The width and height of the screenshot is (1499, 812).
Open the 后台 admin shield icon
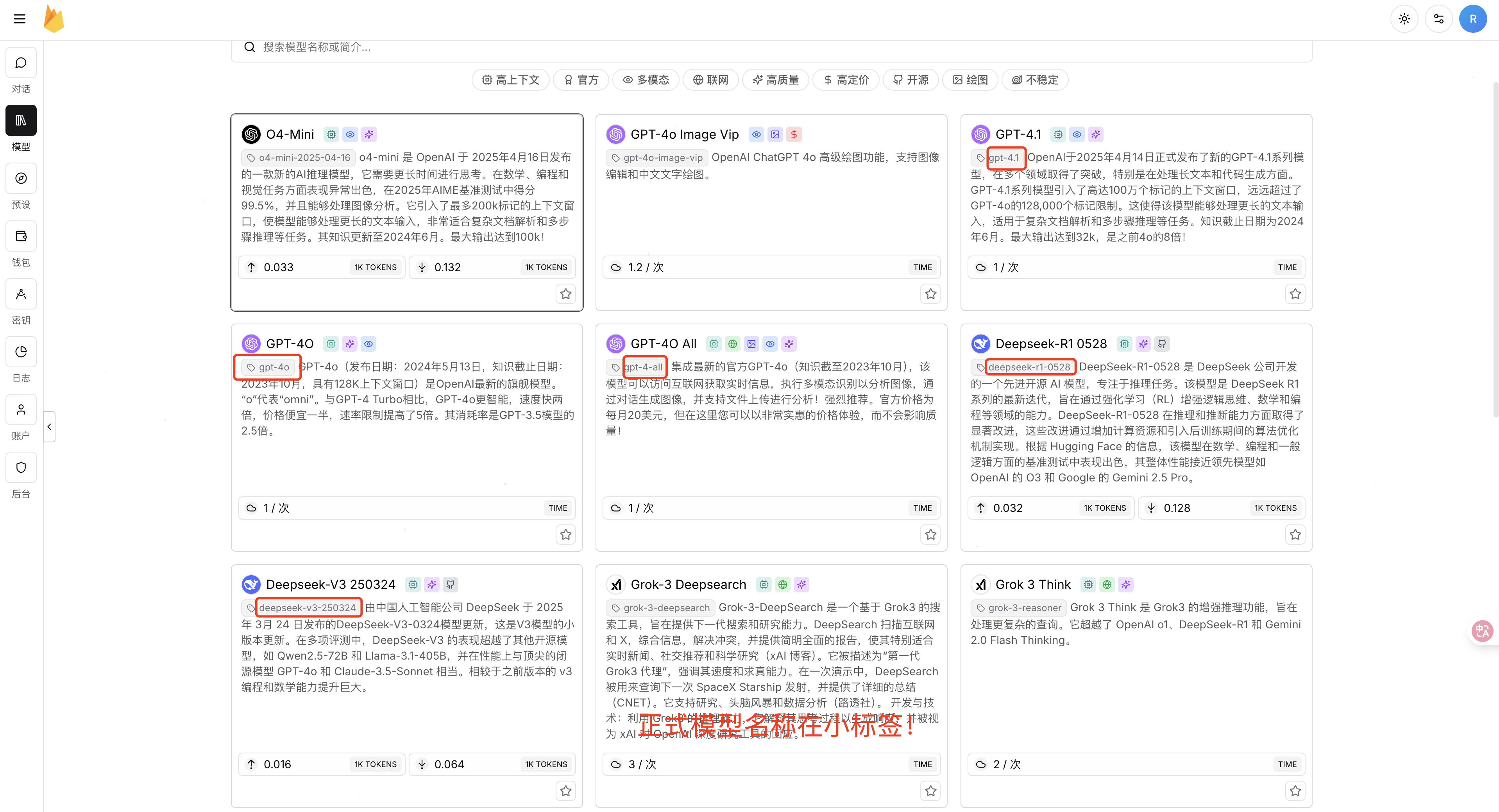(21, 467)
